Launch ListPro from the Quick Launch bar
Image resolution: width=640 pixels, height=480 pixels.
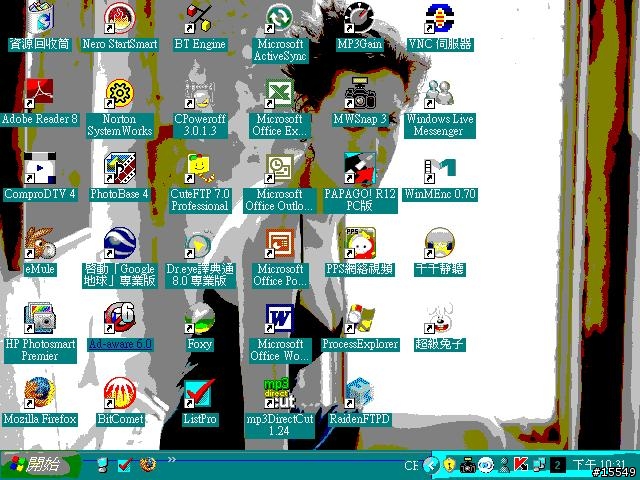point(125,465)
